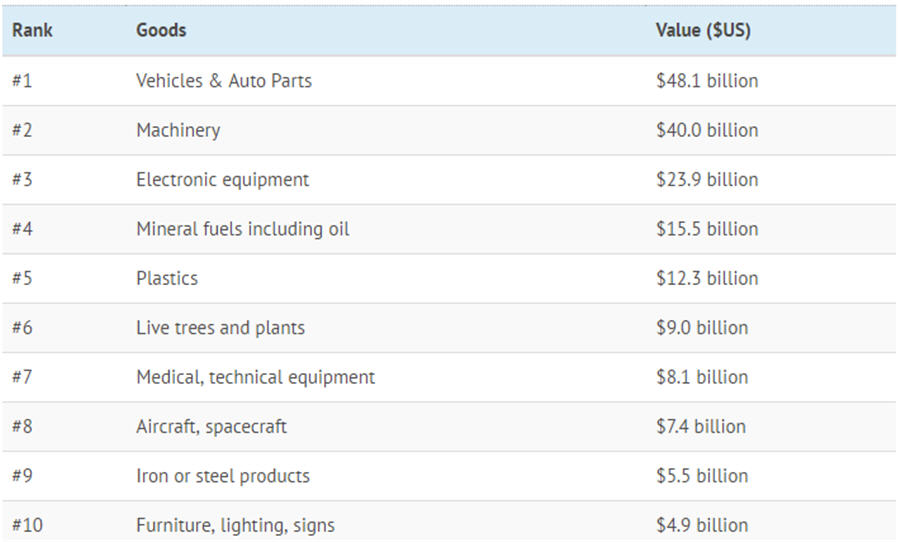Click the Rank column header
Screen dimensions: 900x542
(x=32, y=30)
